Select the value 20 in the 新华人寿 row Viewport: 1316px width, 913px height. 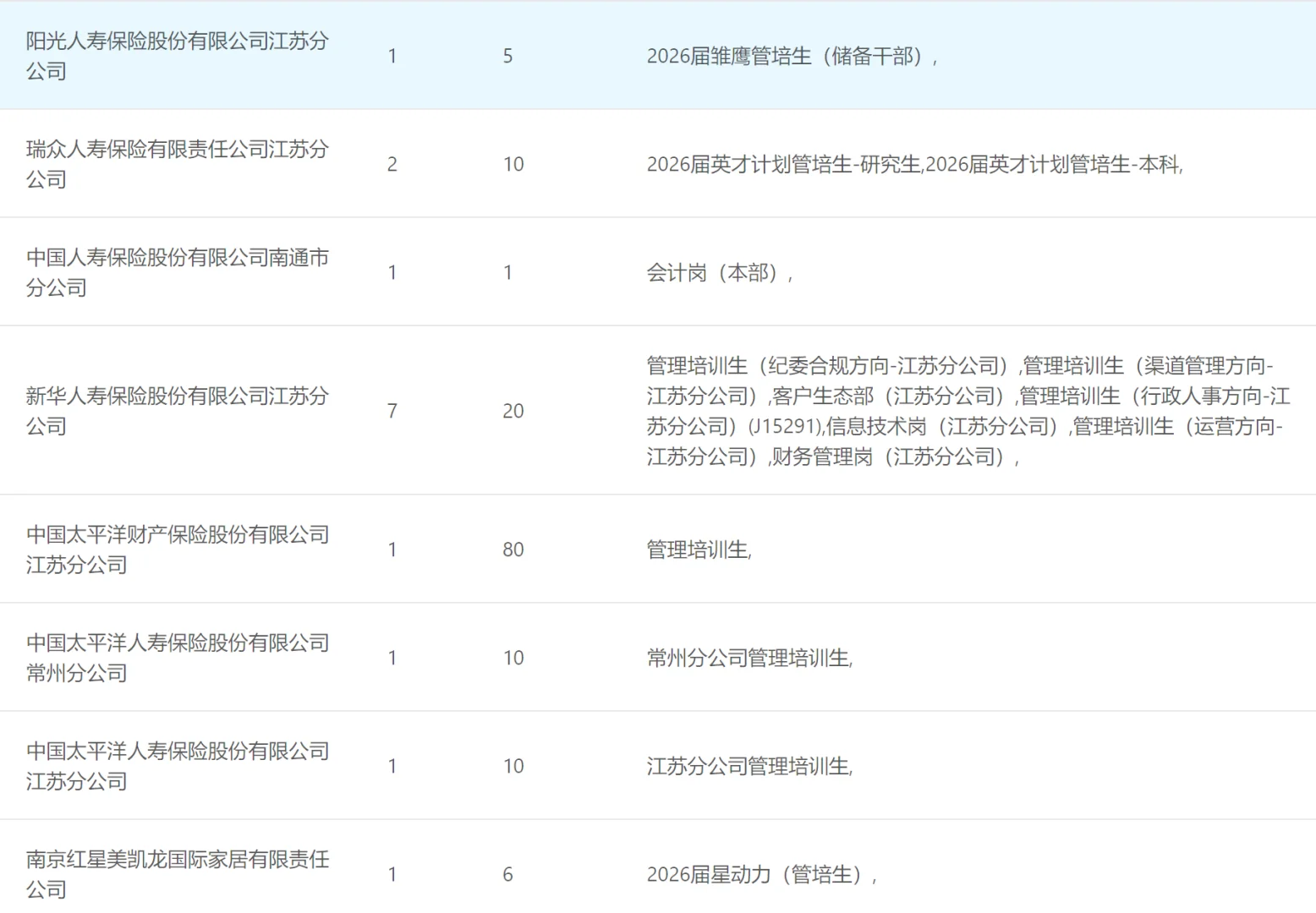click(x=513, y=411)
